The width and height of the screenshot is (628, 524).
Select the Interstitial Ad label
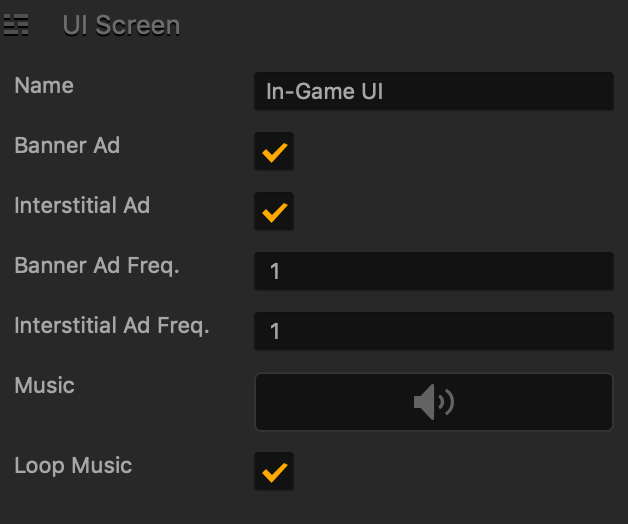click(x=82, y=206)
